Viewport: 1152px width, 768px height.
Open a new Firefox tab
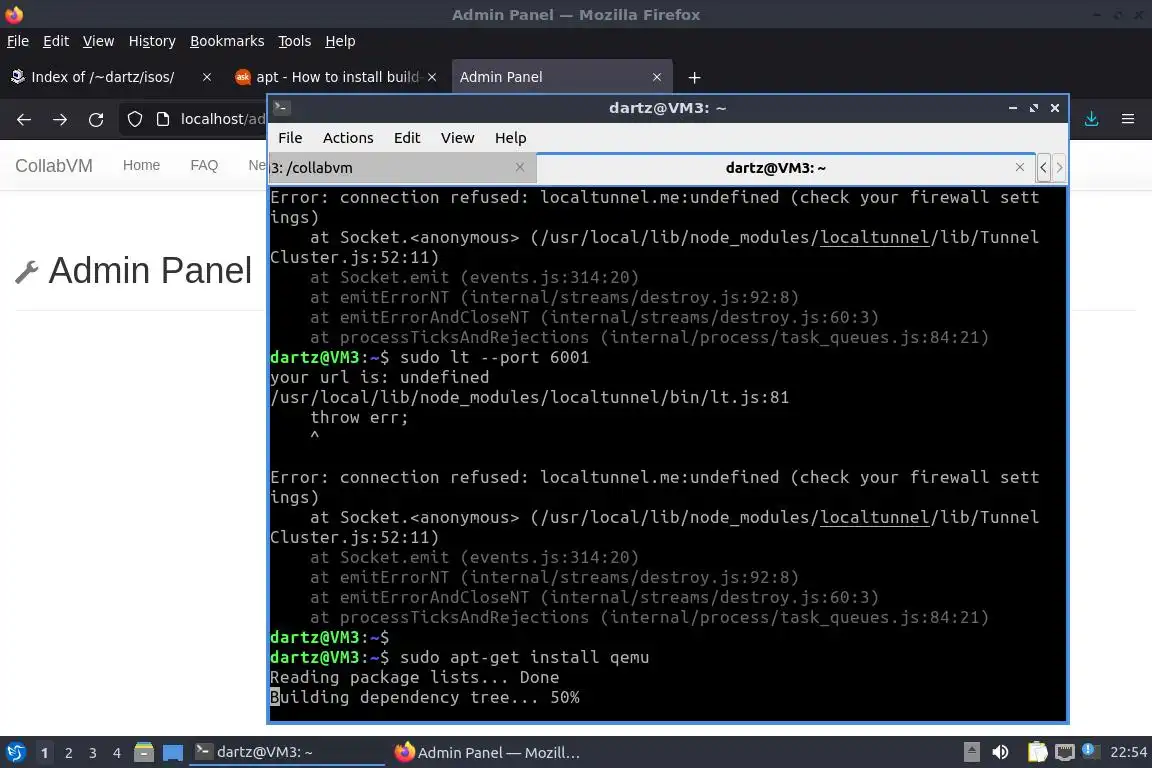click(x=694, y=77)
